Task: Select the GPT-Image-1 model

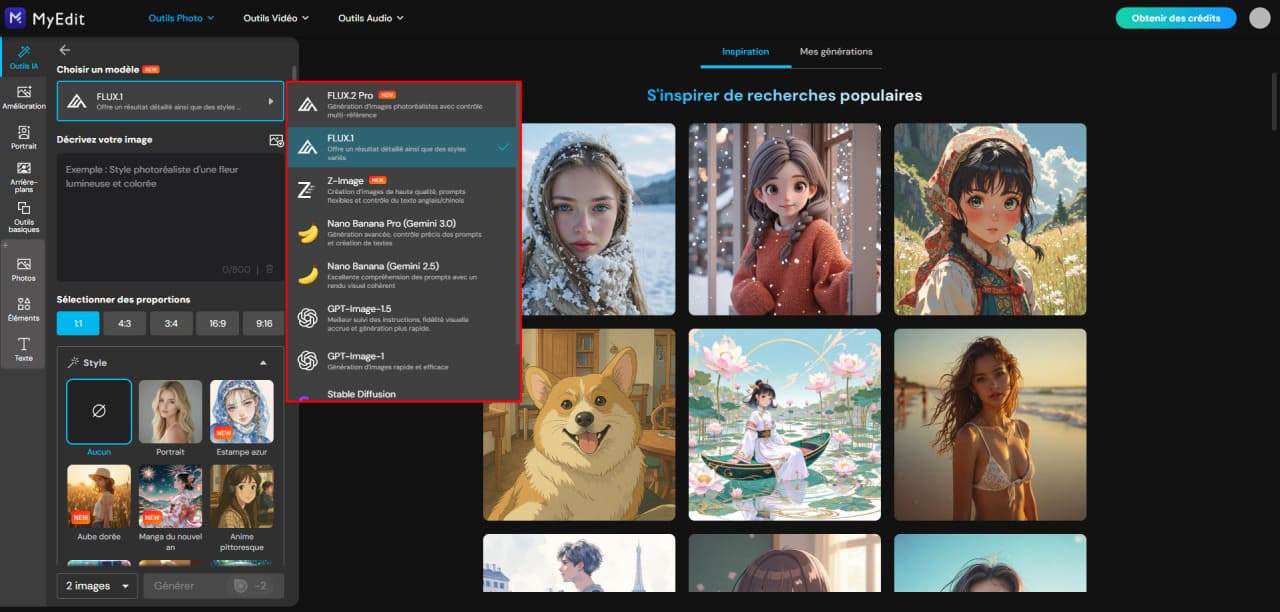Action: tap(402, 360)
